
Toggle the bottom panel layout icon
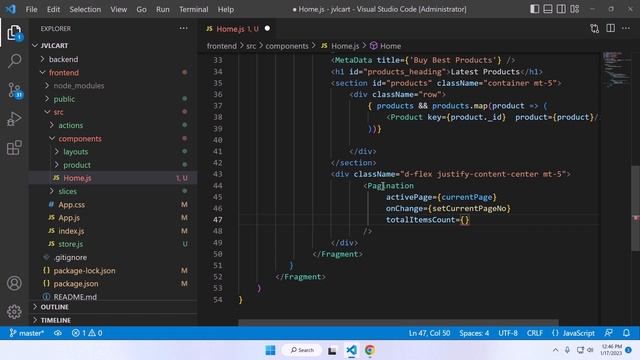(548, 9)
